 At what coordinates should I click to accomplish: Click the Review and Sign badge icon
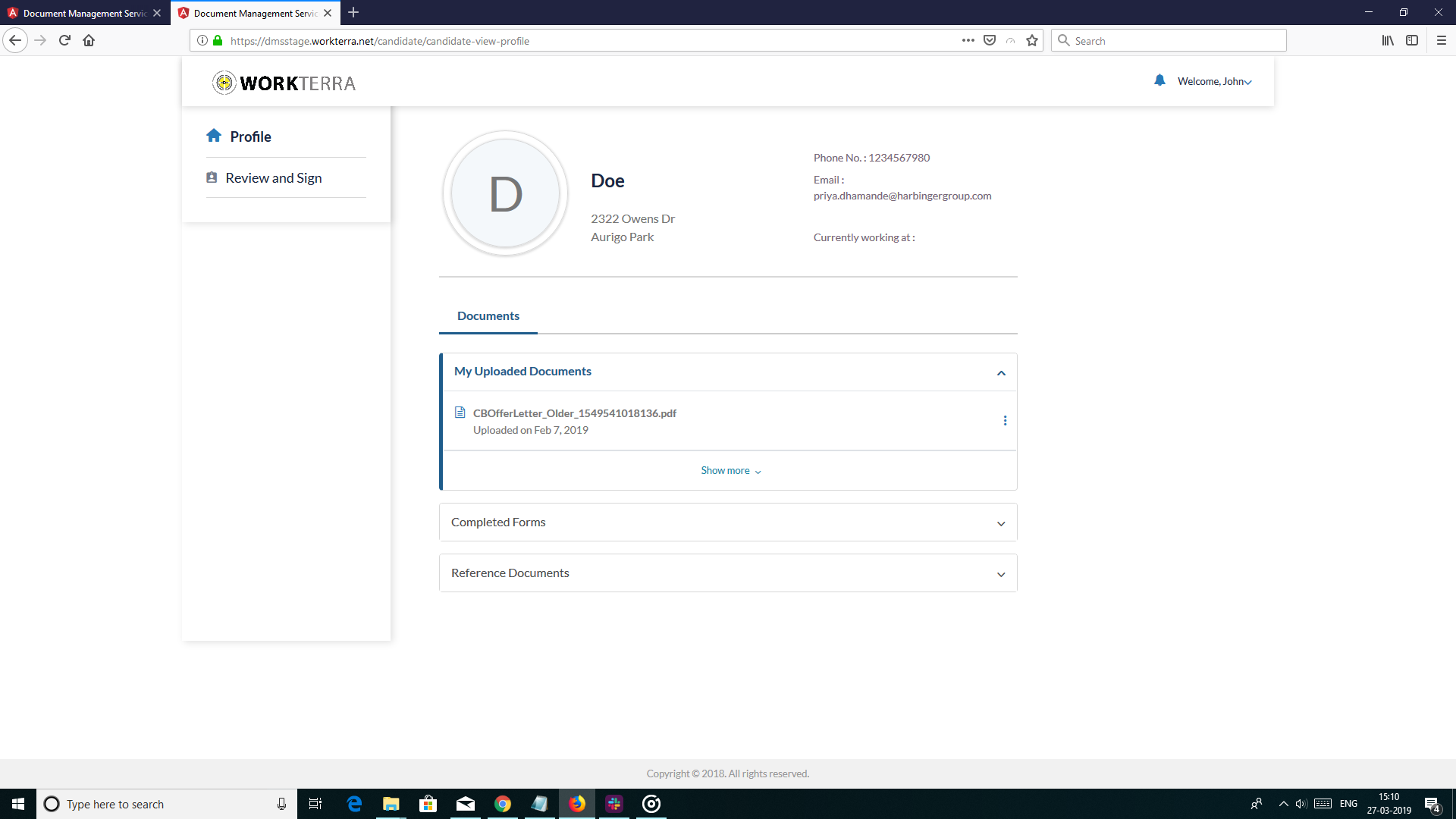(212, 177)
